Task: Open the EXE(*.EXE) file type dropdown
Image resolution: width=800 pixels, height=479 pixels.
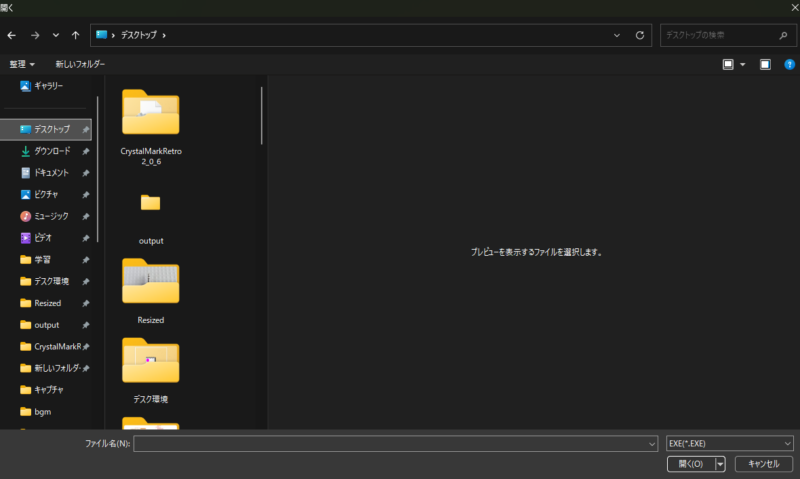Action: pyautogui.click(x=730, y=443)
